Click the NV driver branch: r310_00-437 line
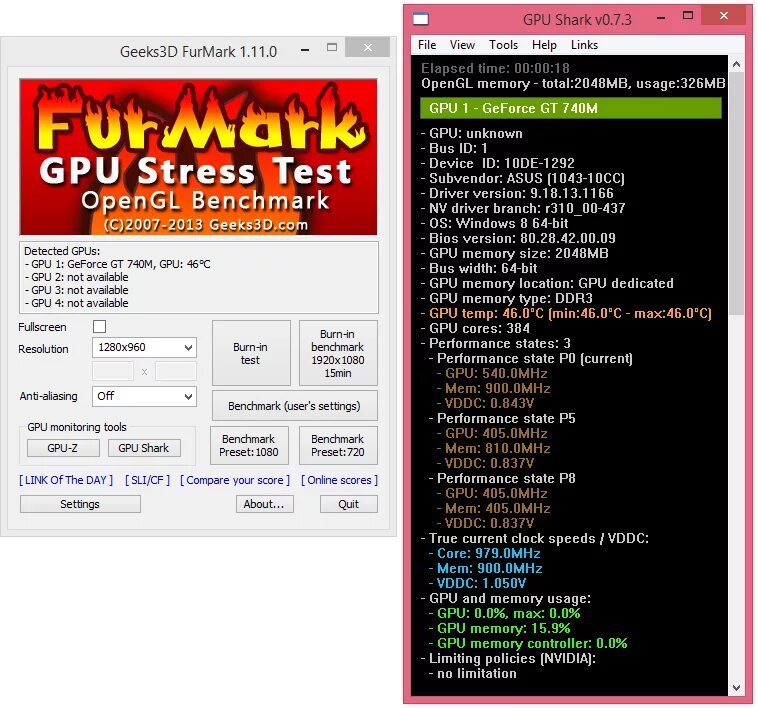Screen dimensions: 758x708 coord(523,208)
